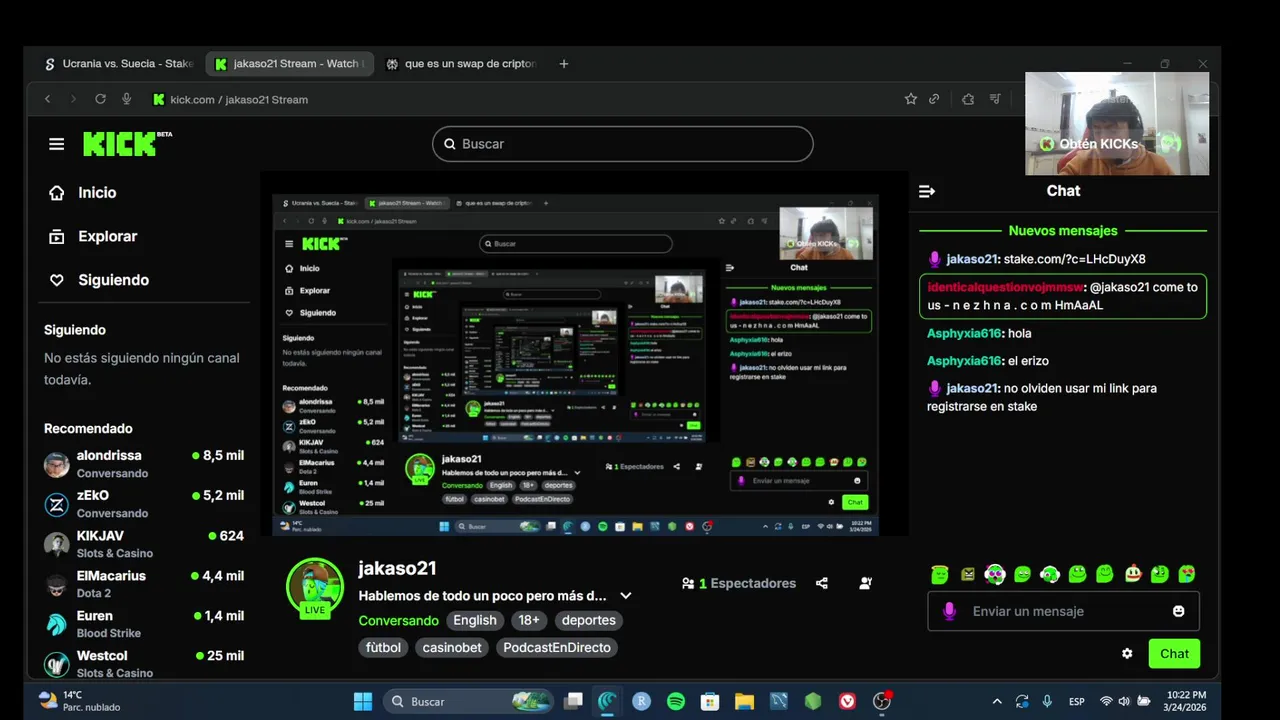This screenshot has width=1280, height=720.
Task: Open the alondrissa recommended channel
Action: (144, 464)
